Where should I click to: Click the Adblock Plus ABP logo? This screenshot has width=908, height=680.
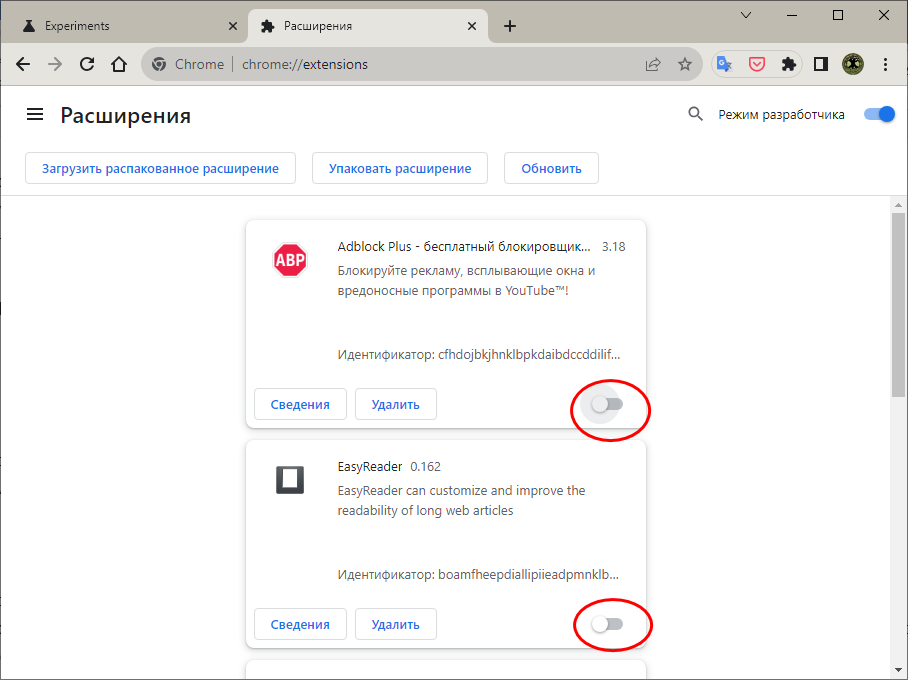pyautogui.click(x=290, y=259)
